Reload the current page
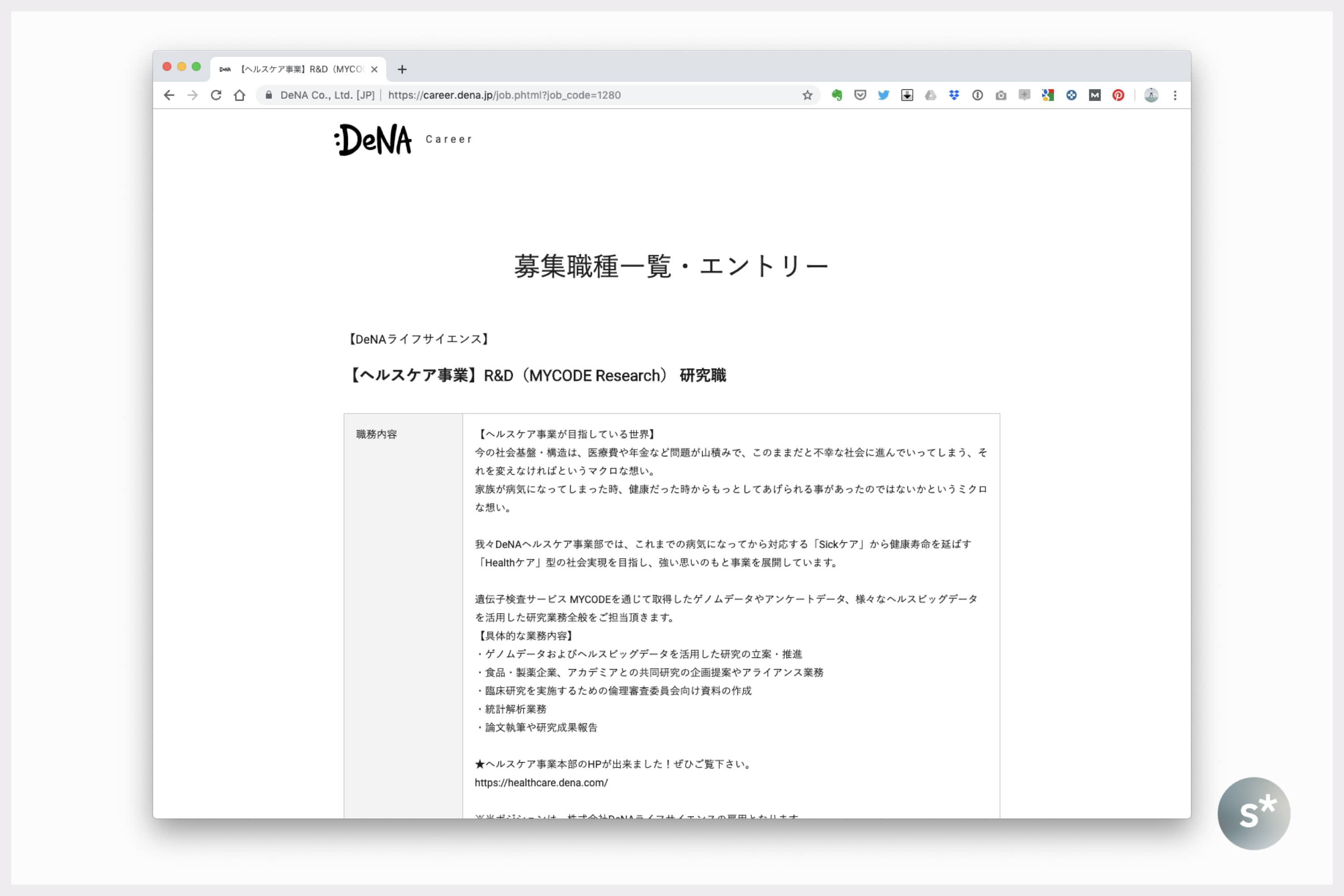This screenshot has width=1344, height=896. [x=216, y=95]
